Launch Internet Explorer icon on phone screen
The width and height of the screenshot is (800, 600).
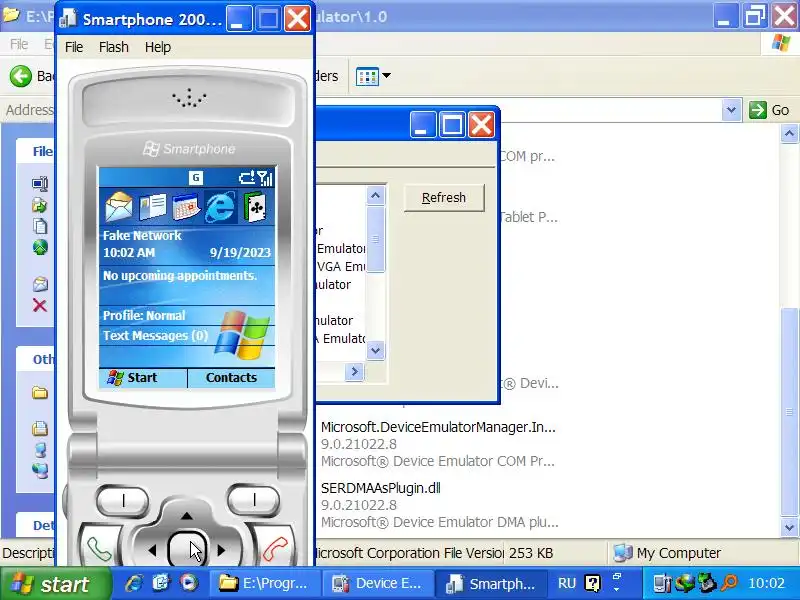220,207
